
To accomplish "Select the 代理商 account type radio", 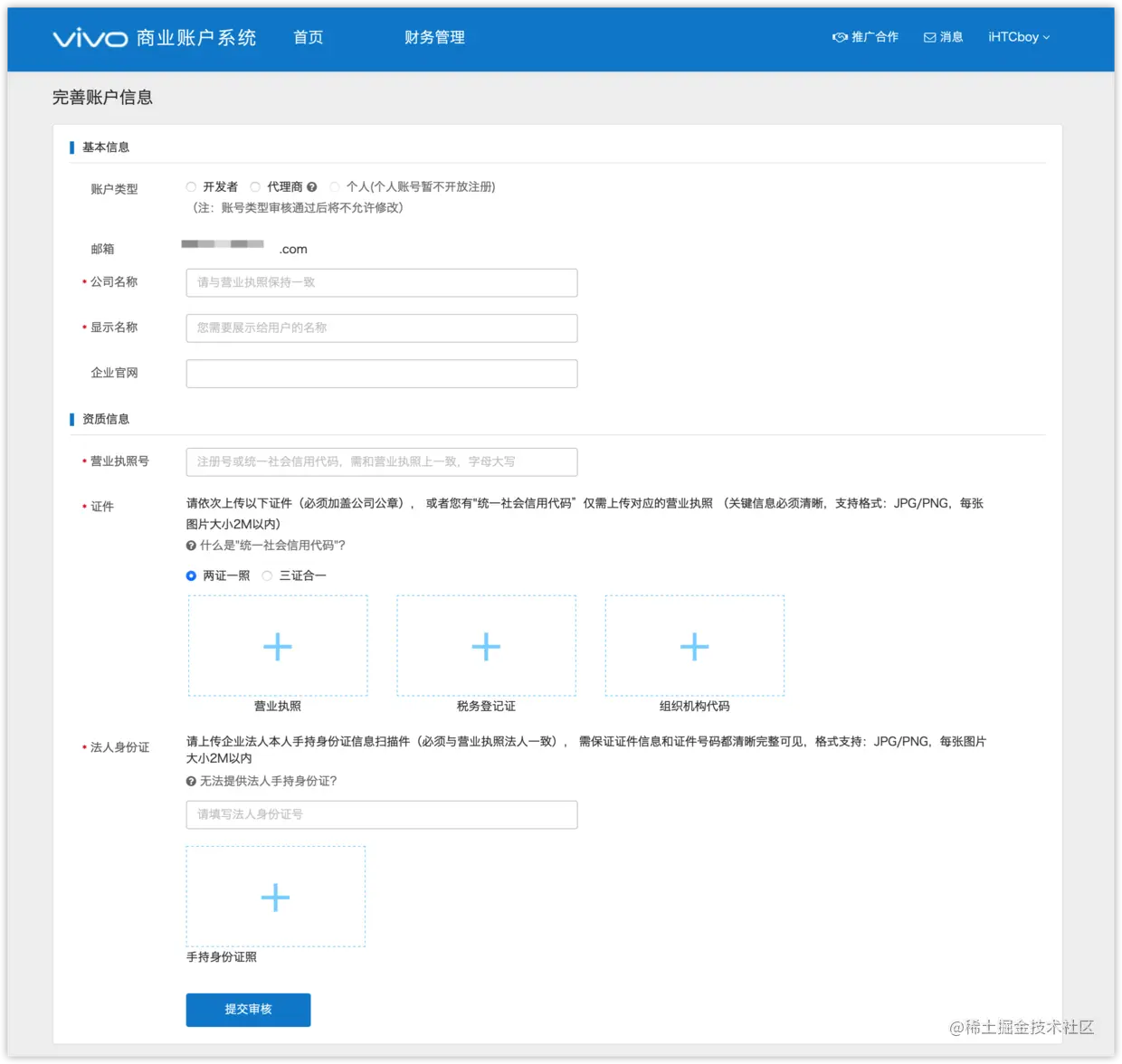I will pos(255,187).
